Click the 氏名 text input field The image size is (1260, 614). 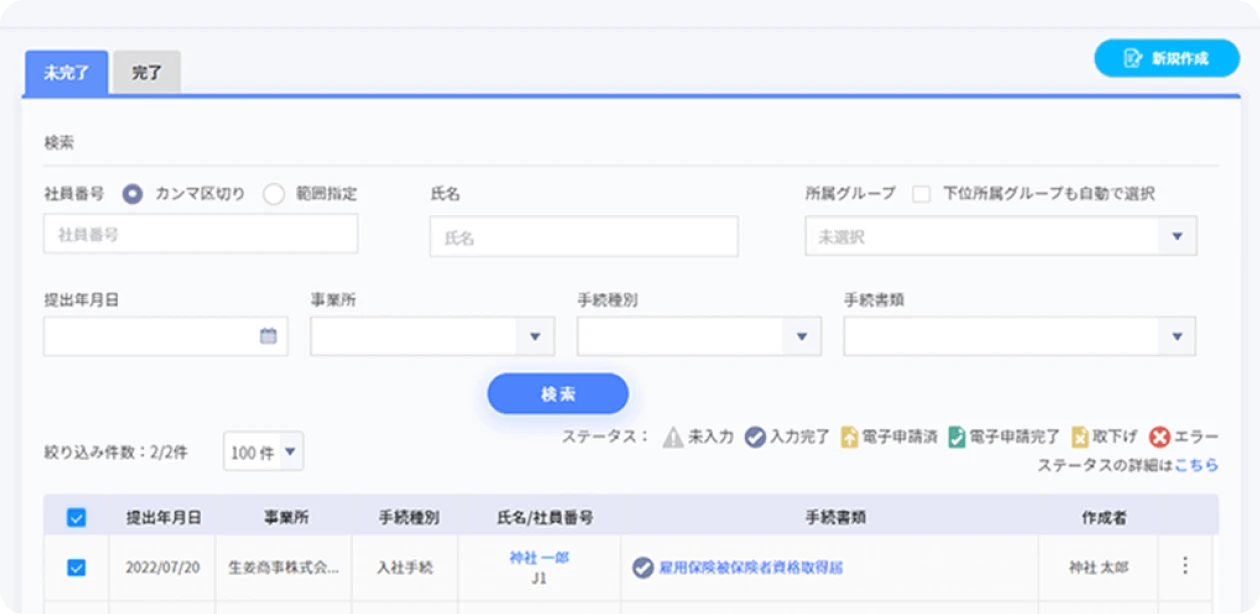(x=584, y=237)
